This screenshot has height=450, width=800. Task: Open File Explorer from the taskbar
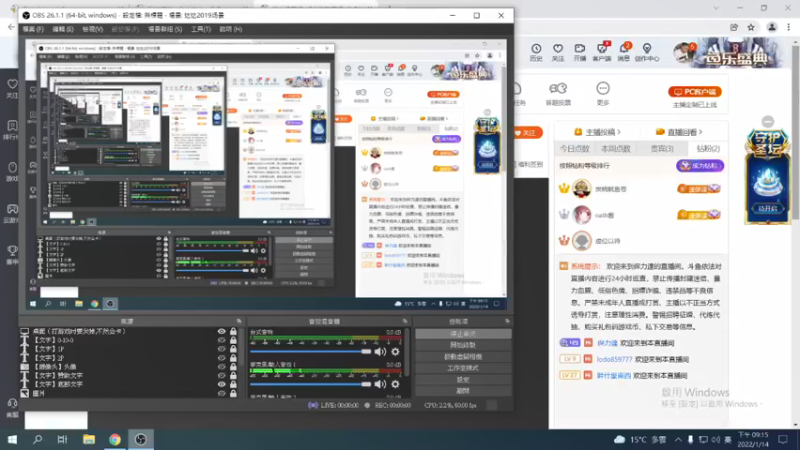pyautogui.click(x=89, y=439)
